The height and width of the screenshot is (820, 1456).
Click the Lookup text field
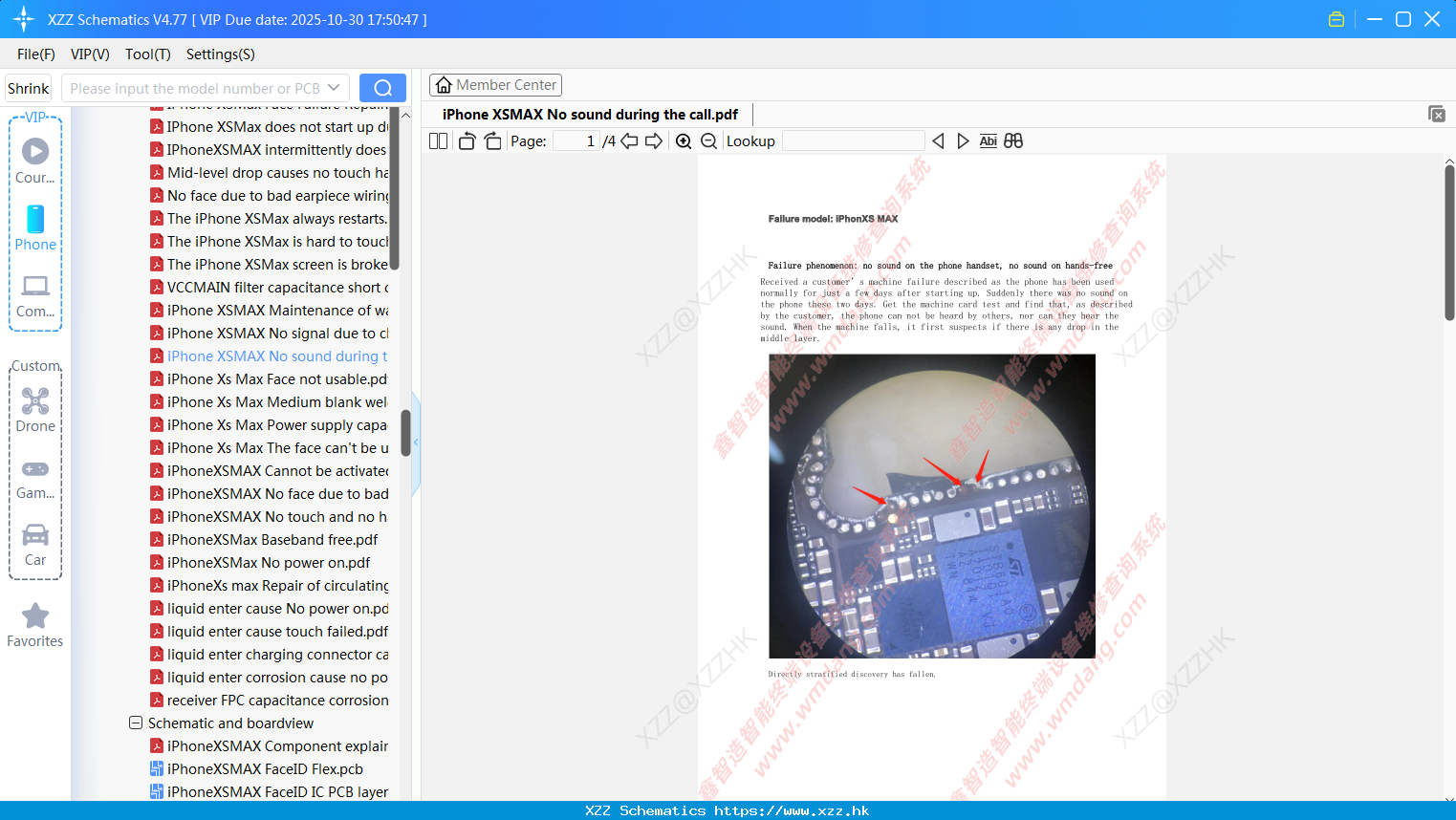coord(854,141)
